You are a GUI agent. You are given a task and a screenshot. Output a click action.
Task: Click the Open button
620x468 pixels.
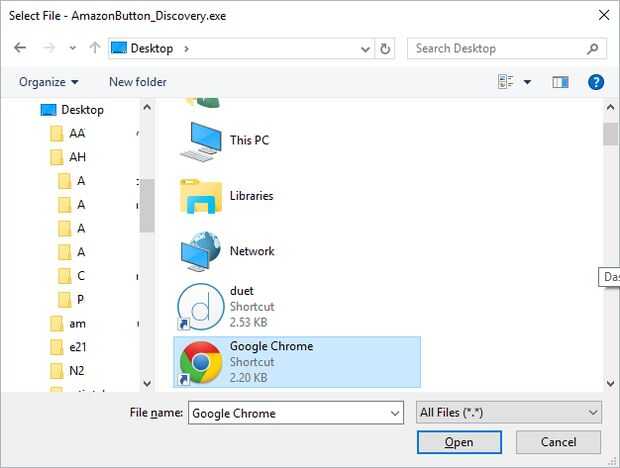(x=459, y=442)
